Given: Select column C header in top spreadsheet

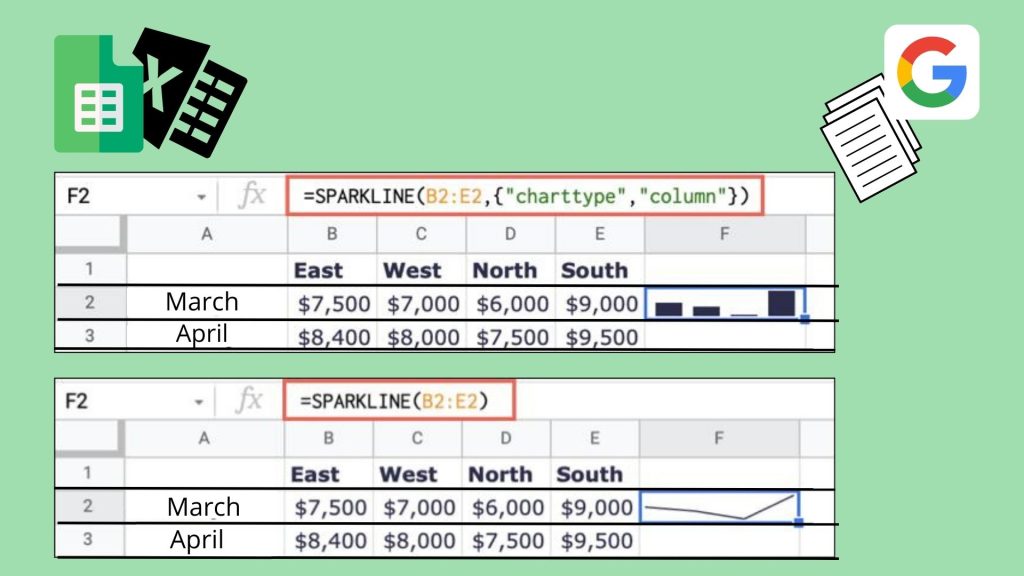Looking at the screenshot, I should click(x=421, y=234).
